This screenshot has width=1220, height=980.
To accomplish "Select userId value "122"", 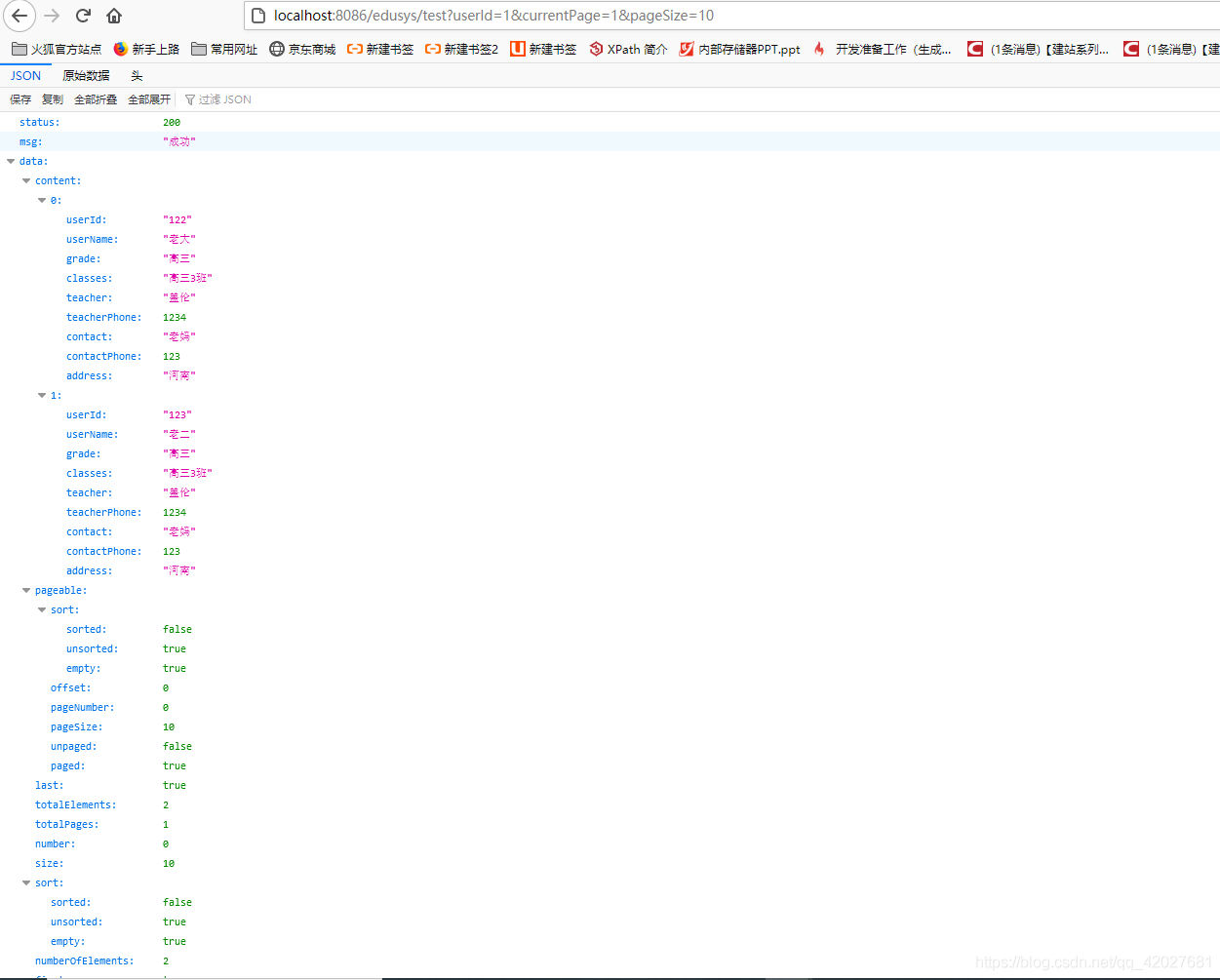I will (x=177, y=219).
